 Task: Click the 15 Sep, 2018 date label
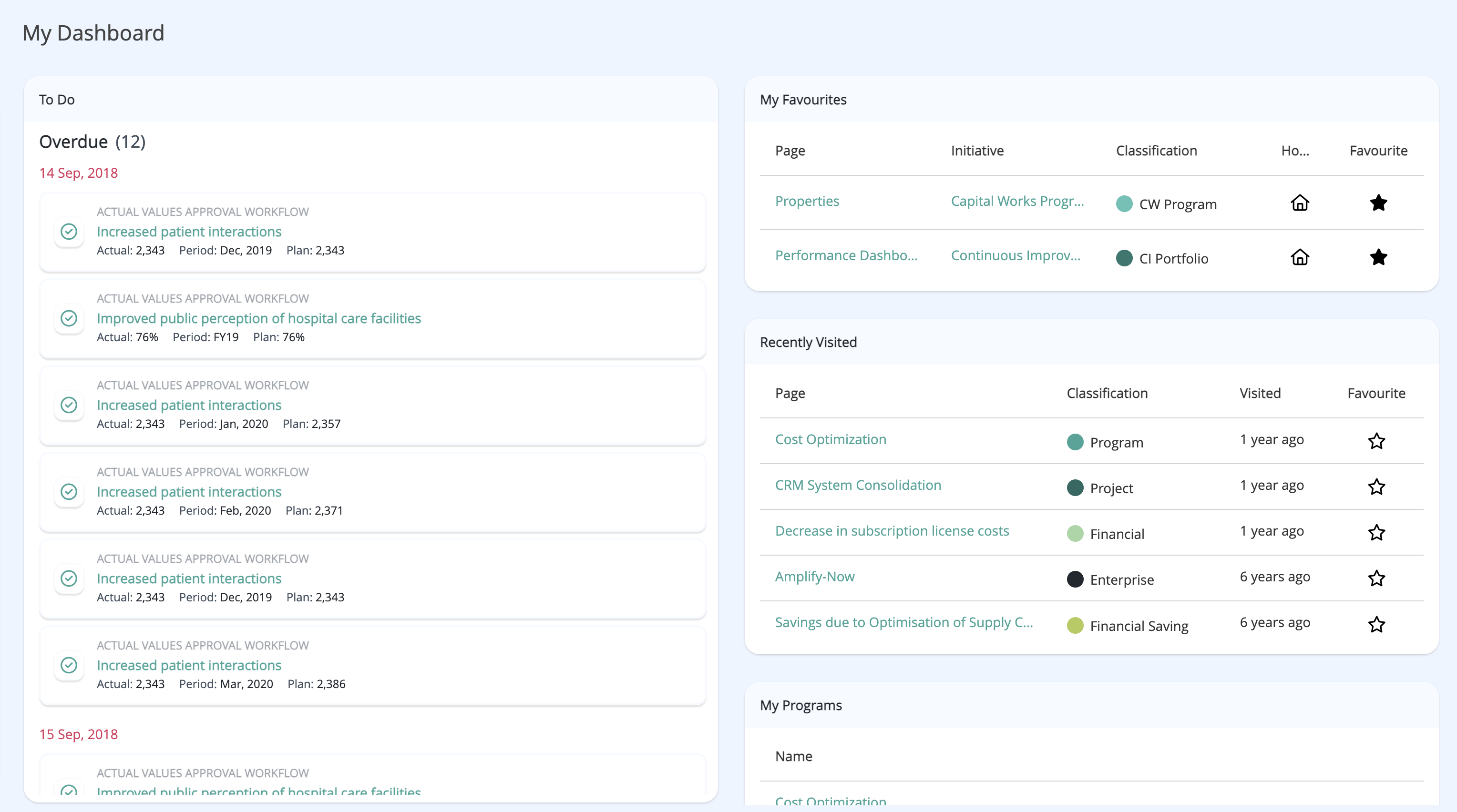pyautogui.click(x=78, y=734)
